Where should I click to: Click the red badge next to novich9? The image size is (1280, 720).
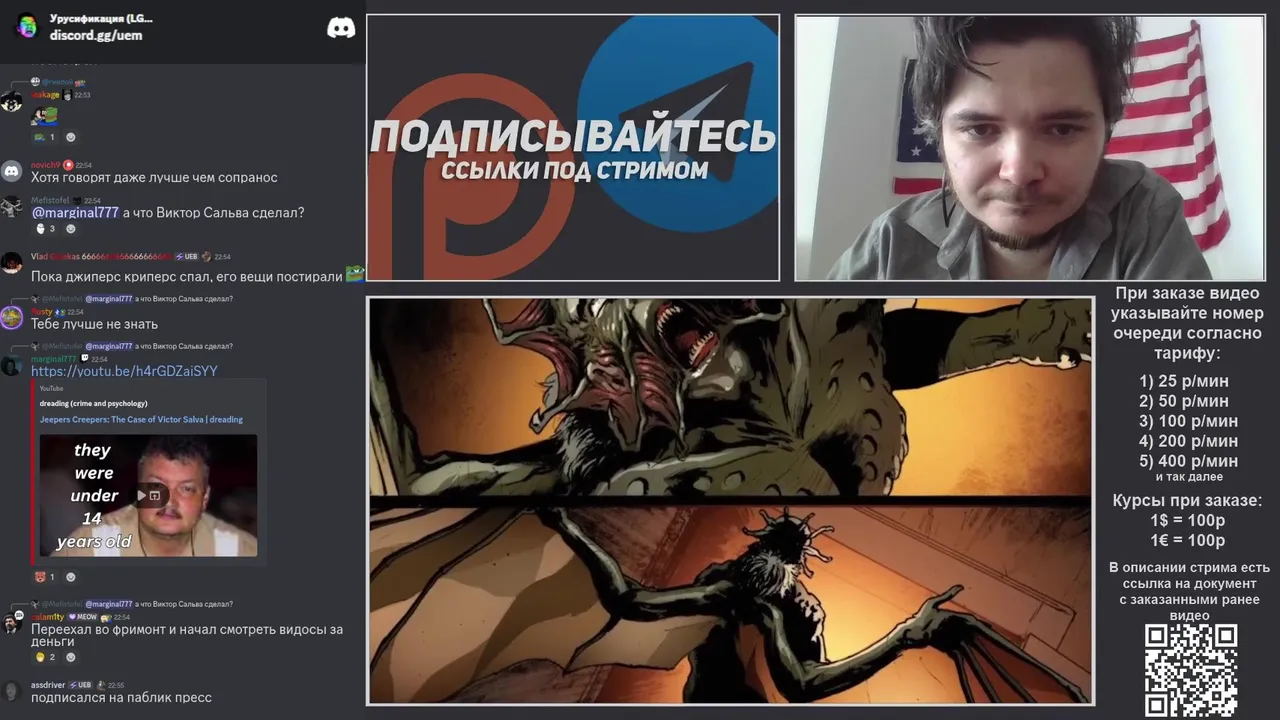[x=68, y=165]
